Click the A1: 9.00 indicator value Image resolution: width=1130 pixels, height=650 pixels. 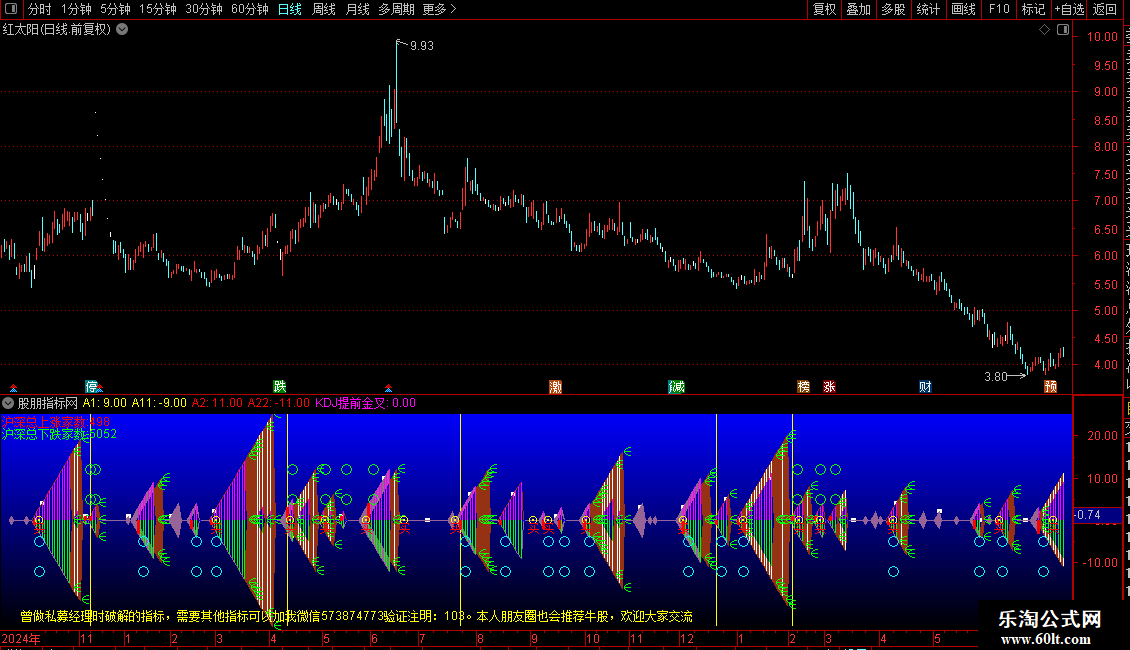click(104, 403)
